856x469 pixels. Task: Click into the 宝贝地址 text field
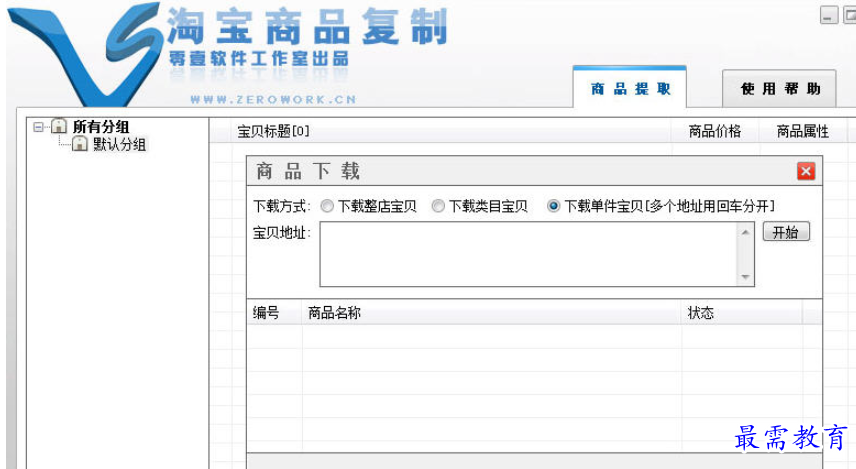[528, 254]
